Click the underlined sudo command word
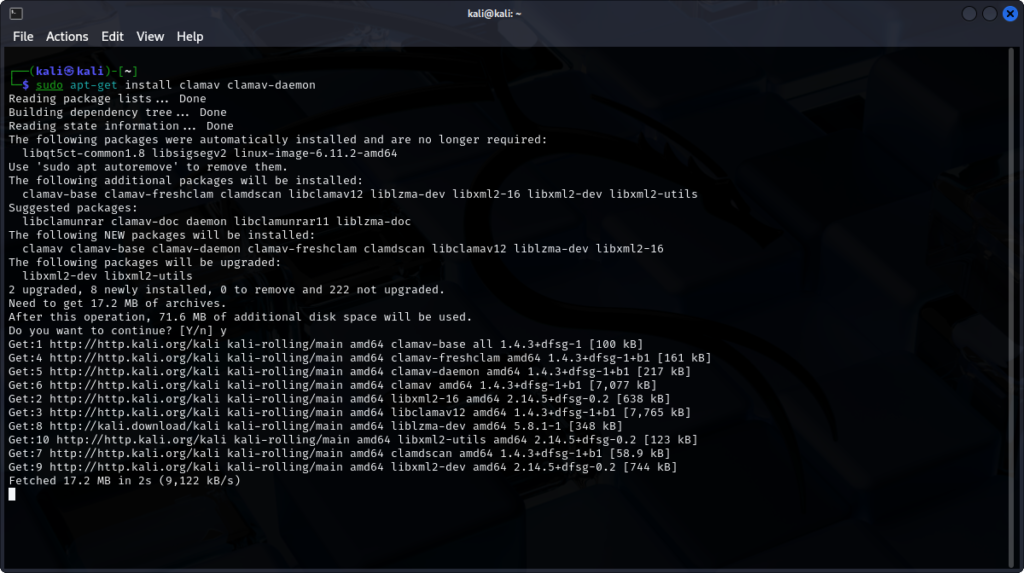1024x573 pixels. coord(49,85)
